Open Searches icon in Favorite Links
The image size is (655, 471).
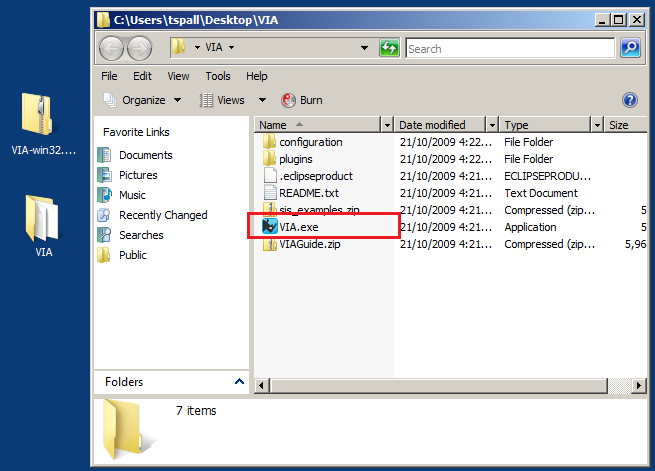104,235
